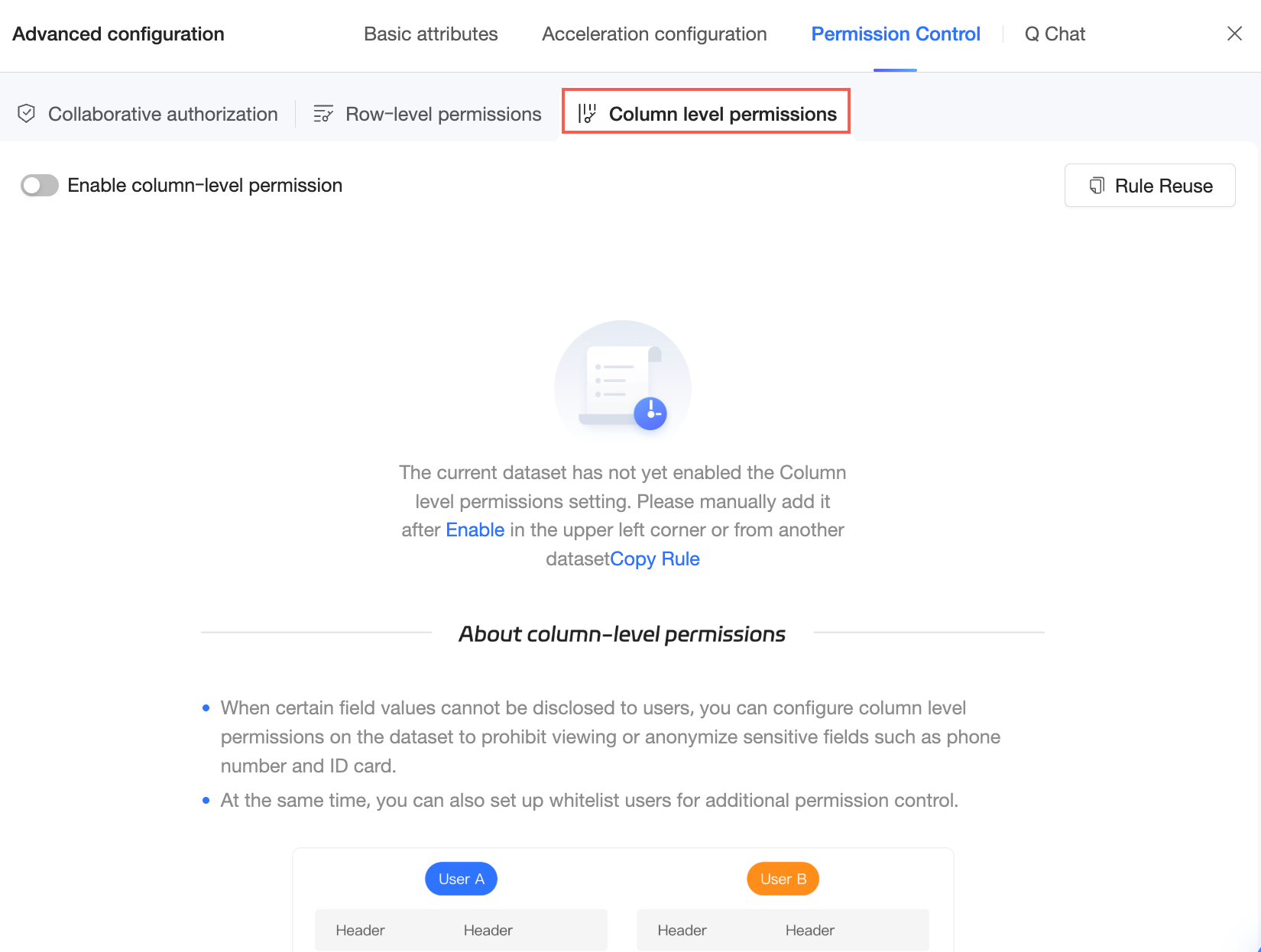Select the Permission Control tab

coord(895,34)
